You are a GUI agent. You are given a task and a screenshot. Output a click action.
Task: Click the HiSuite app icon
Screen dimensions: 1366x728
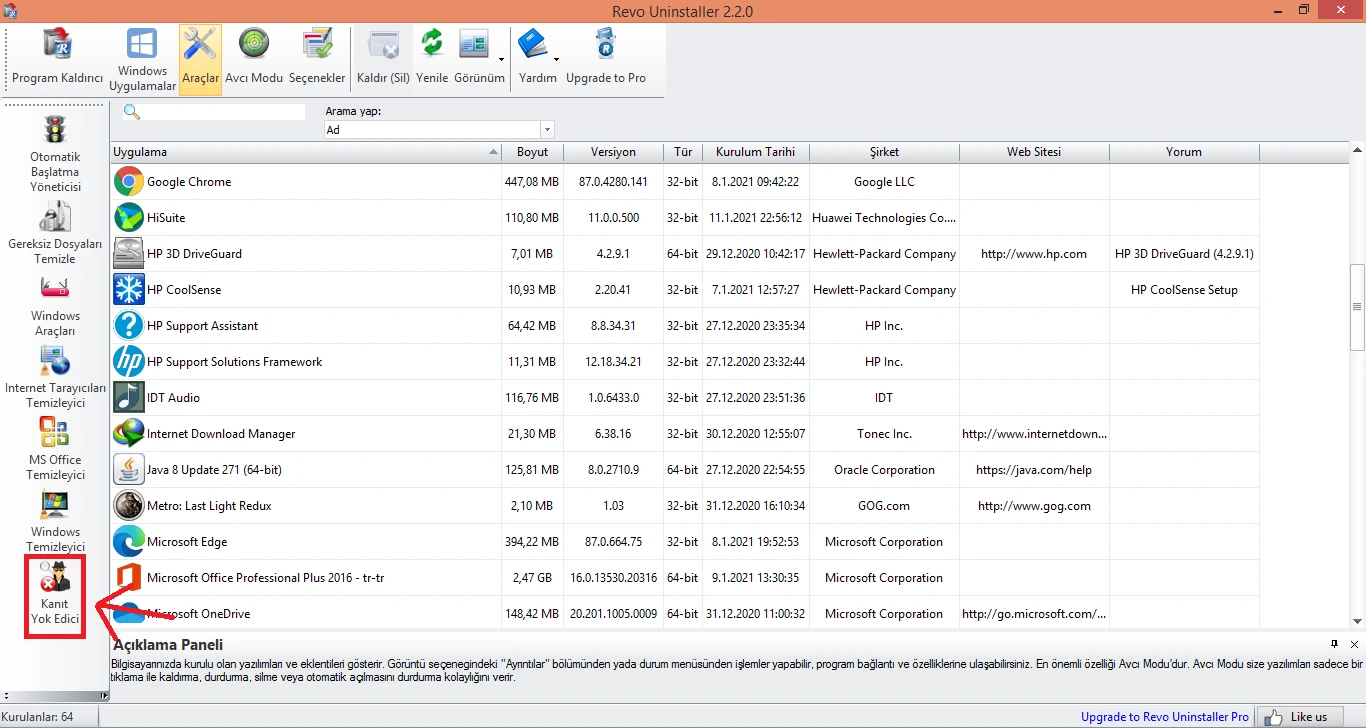(x=129, y=218)
